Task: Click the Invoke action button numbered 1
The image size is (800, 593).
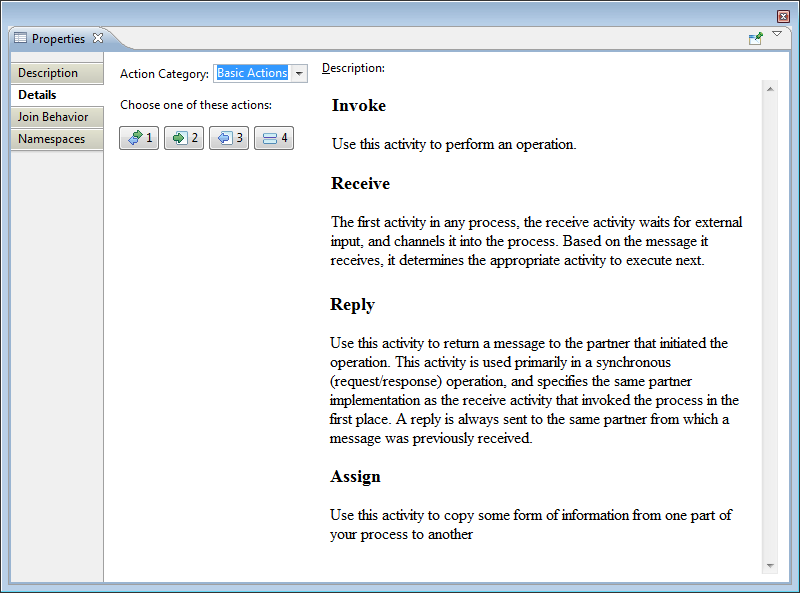Action: tap(139, 138)
